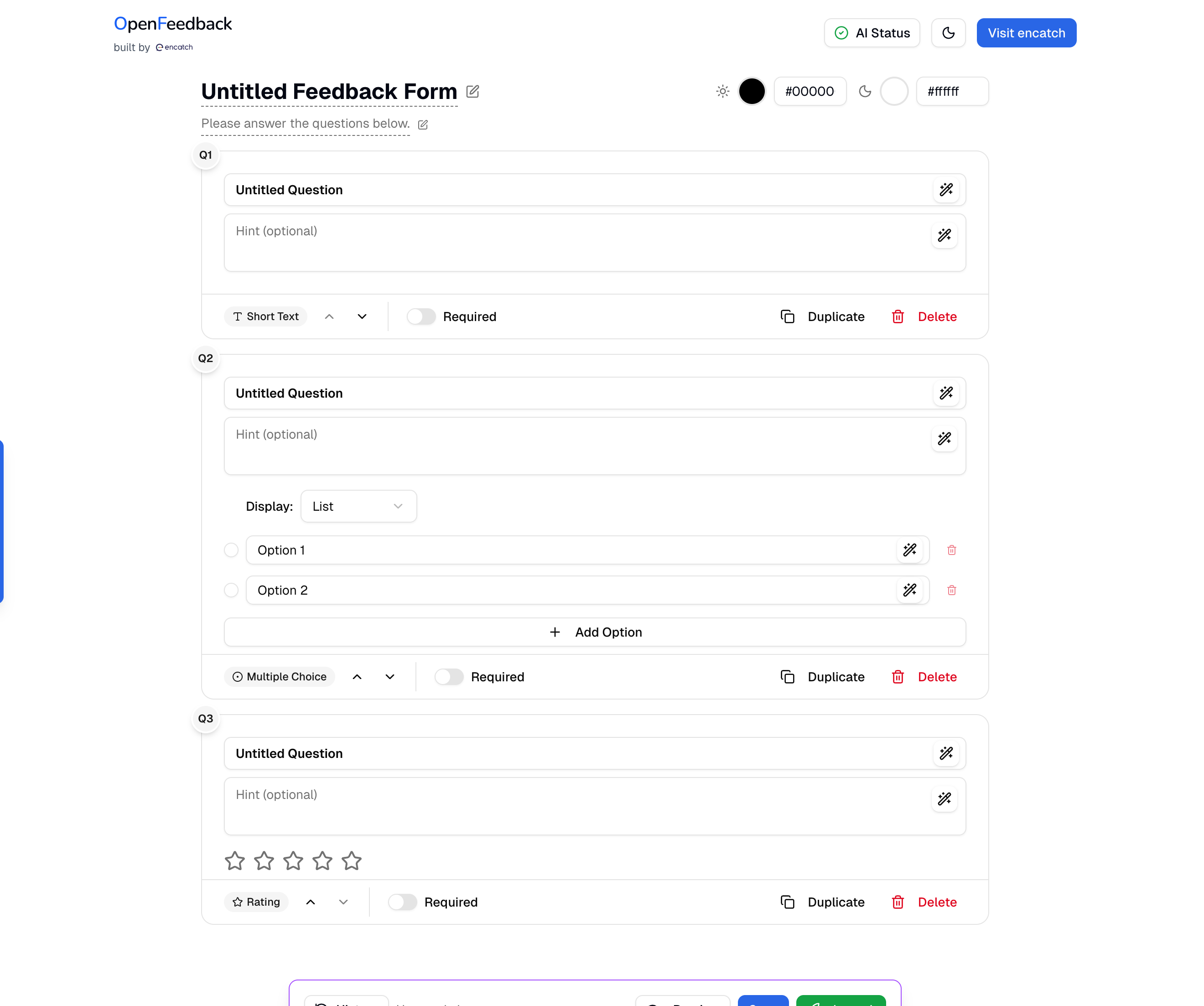Click the AI wand in Q3 hint field
1204x1006 pixels.
944,799
